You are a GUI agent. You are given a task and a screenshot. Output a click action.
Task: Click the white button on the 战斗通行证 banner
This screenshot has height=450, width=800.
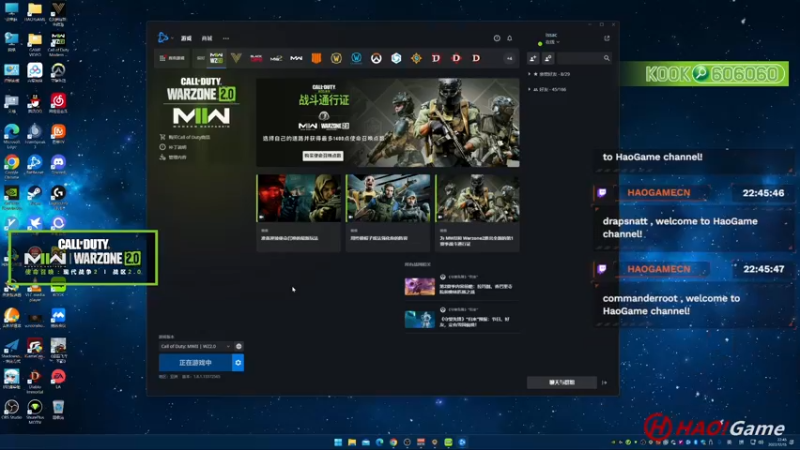pyautogui.click(x=322, y=156)
